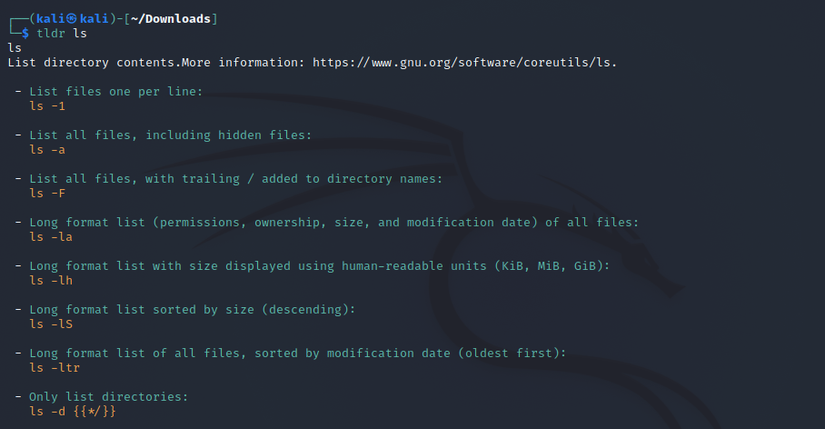Click the green dollar prompt sign
The width and height of the screenshot is (825, 429).
click(x=25, y=34)
